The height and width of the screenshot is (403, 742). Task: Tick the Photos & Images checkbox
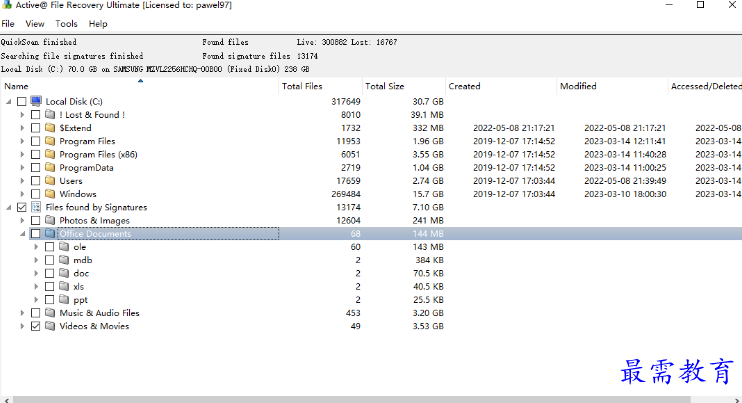(35, 220)
